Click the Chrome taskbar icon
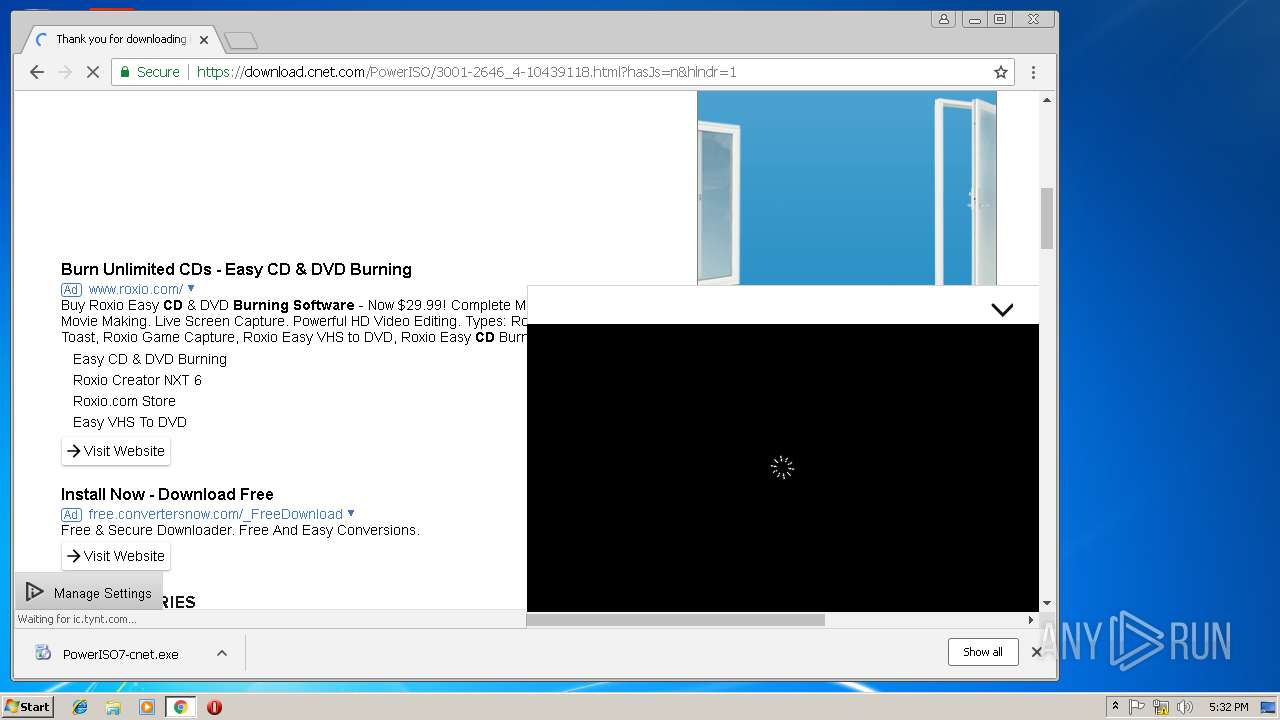Image resolution: width=1280 pixels, height=720 pixels. (181, 707)
